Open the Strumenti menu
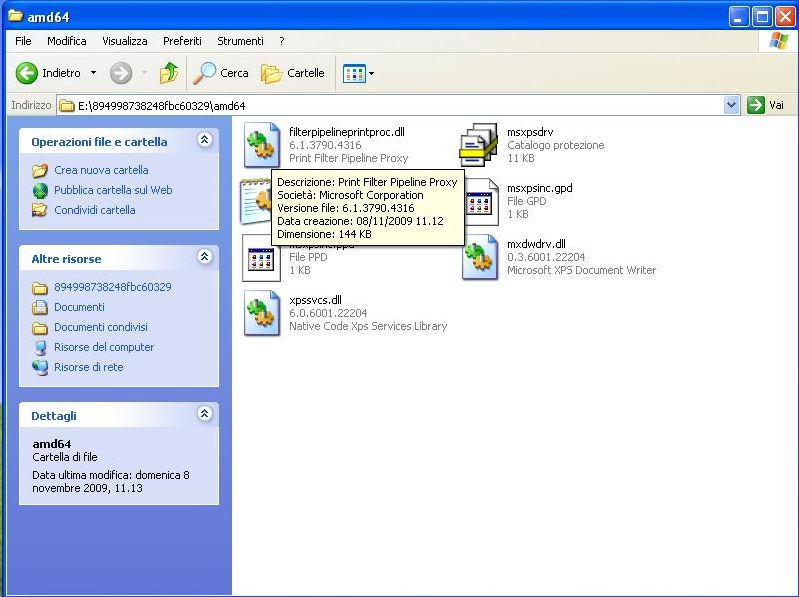The width and height of the screenshot is (799, 597). [x=241, y=41]
